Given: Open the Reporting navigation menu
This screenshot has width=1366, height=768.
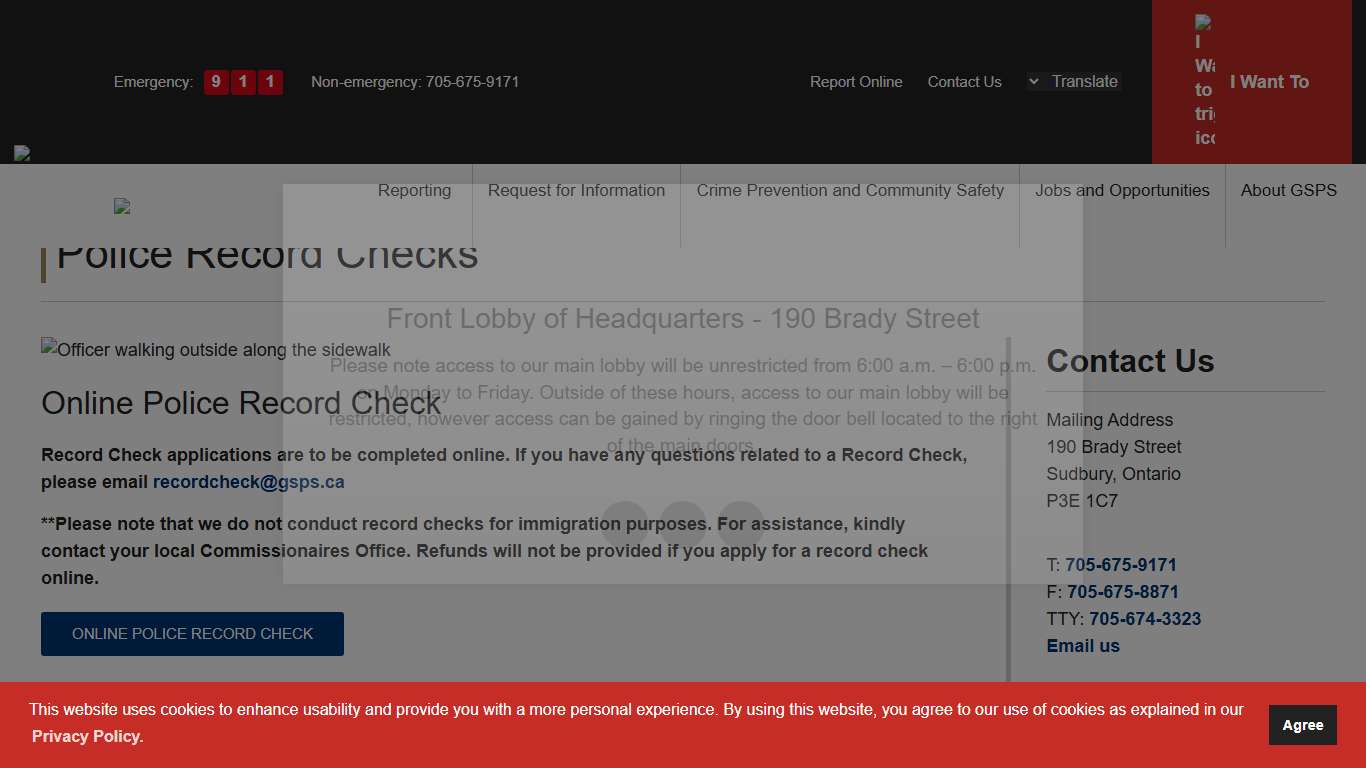Looking at the screenshot, I should tap(414, 190).
